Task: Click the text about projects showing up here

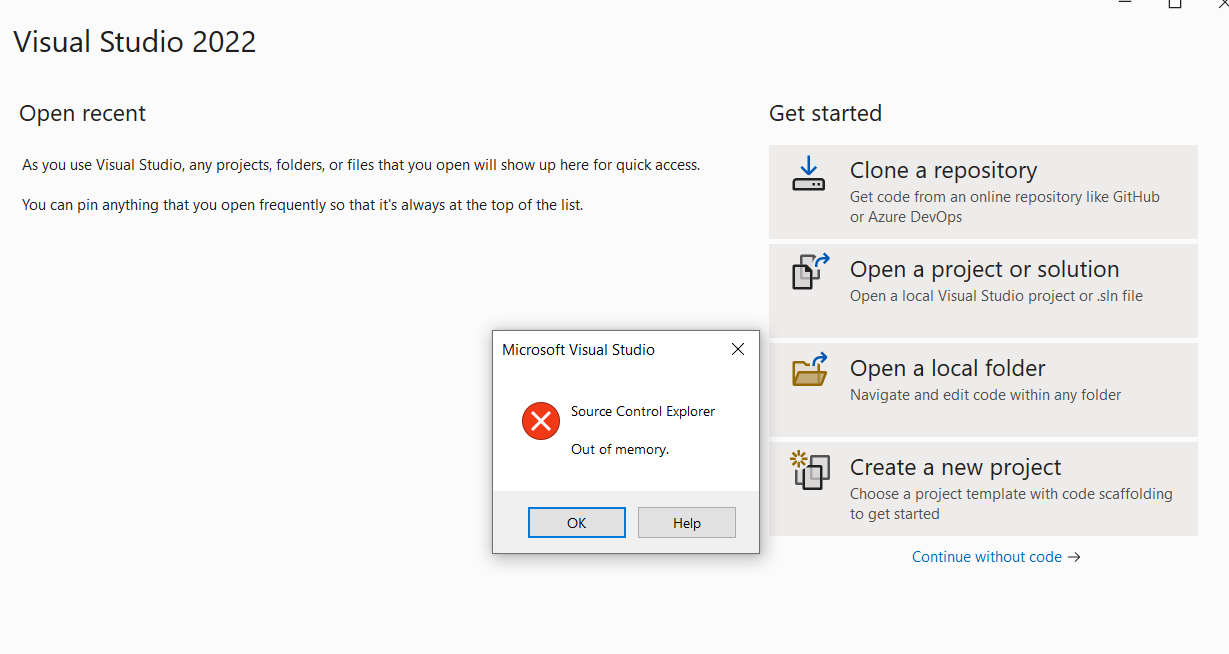Action: [361, 165]
